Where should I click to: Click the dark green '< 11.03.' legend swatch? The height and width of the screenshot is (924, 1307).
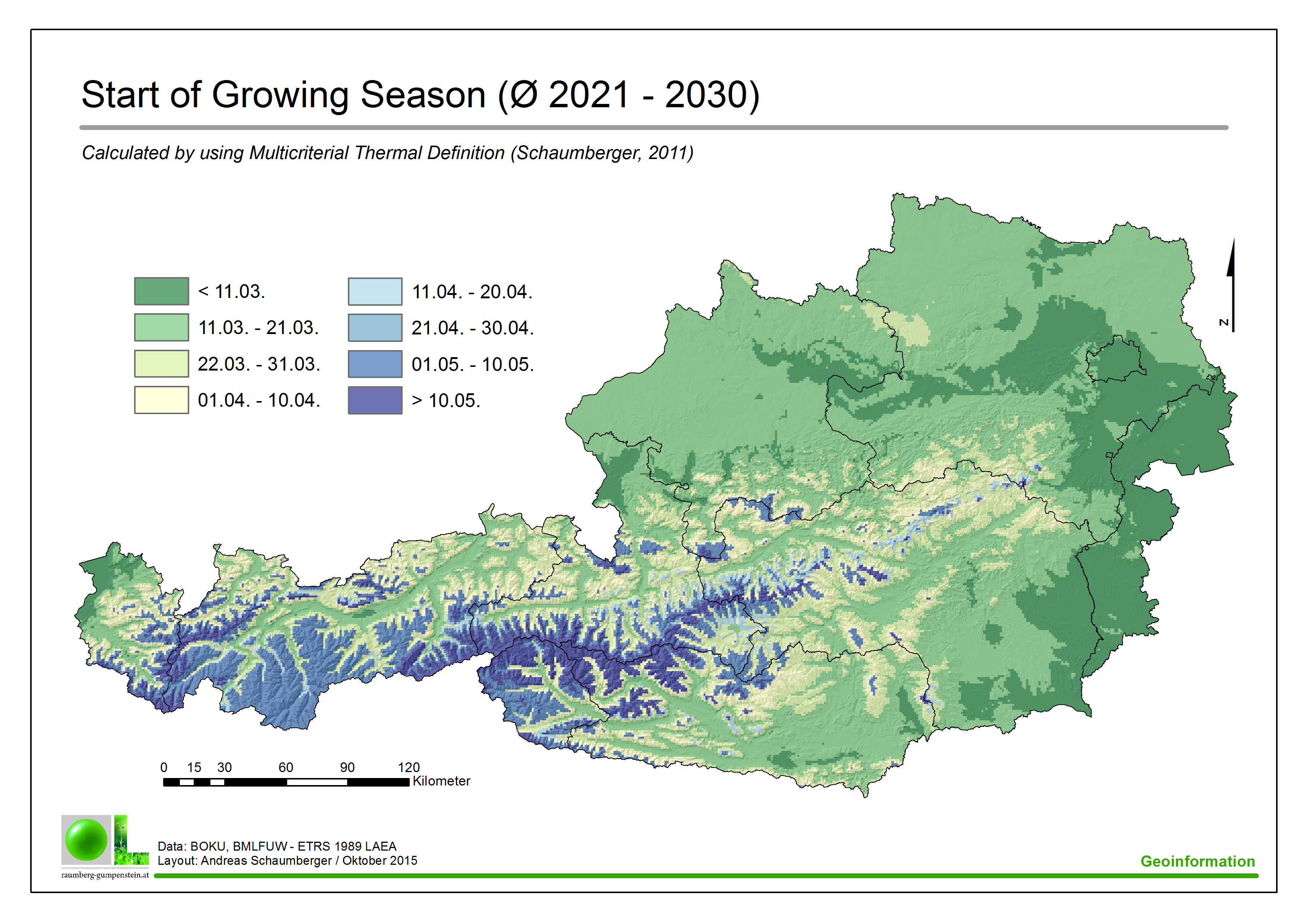162,292
